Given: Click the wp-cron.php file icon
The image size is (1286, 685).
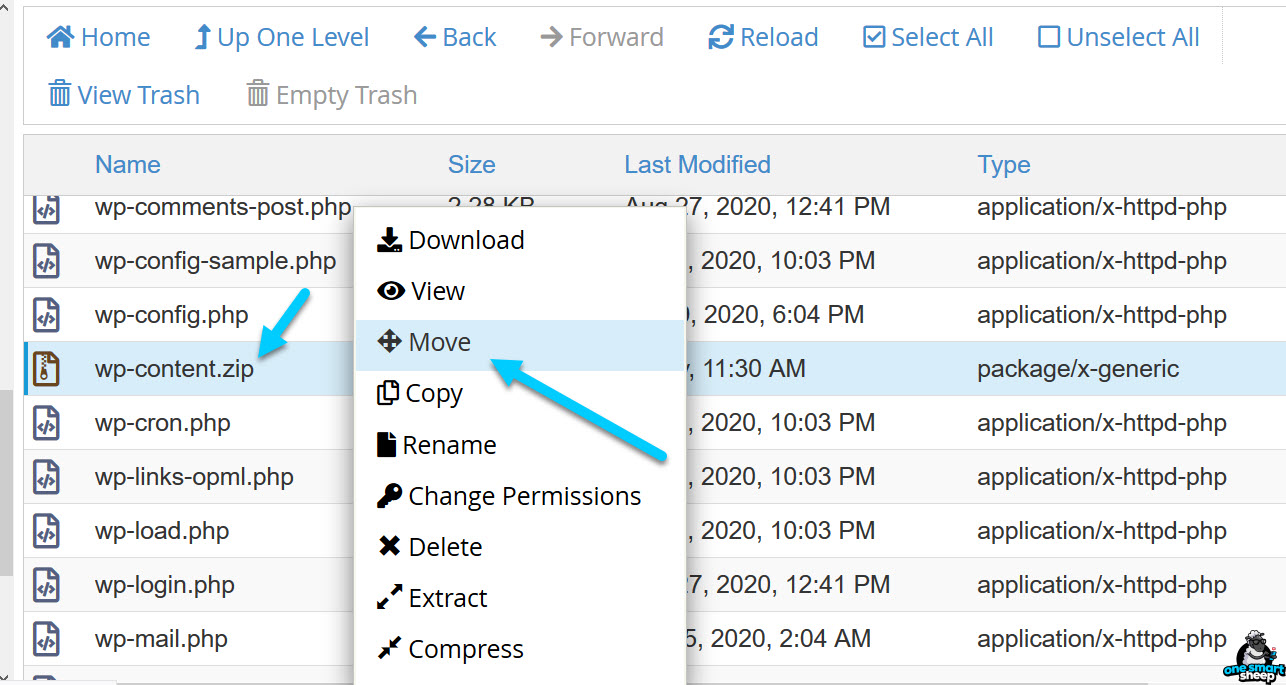Looking at the screenshot, I should [46, 423].
